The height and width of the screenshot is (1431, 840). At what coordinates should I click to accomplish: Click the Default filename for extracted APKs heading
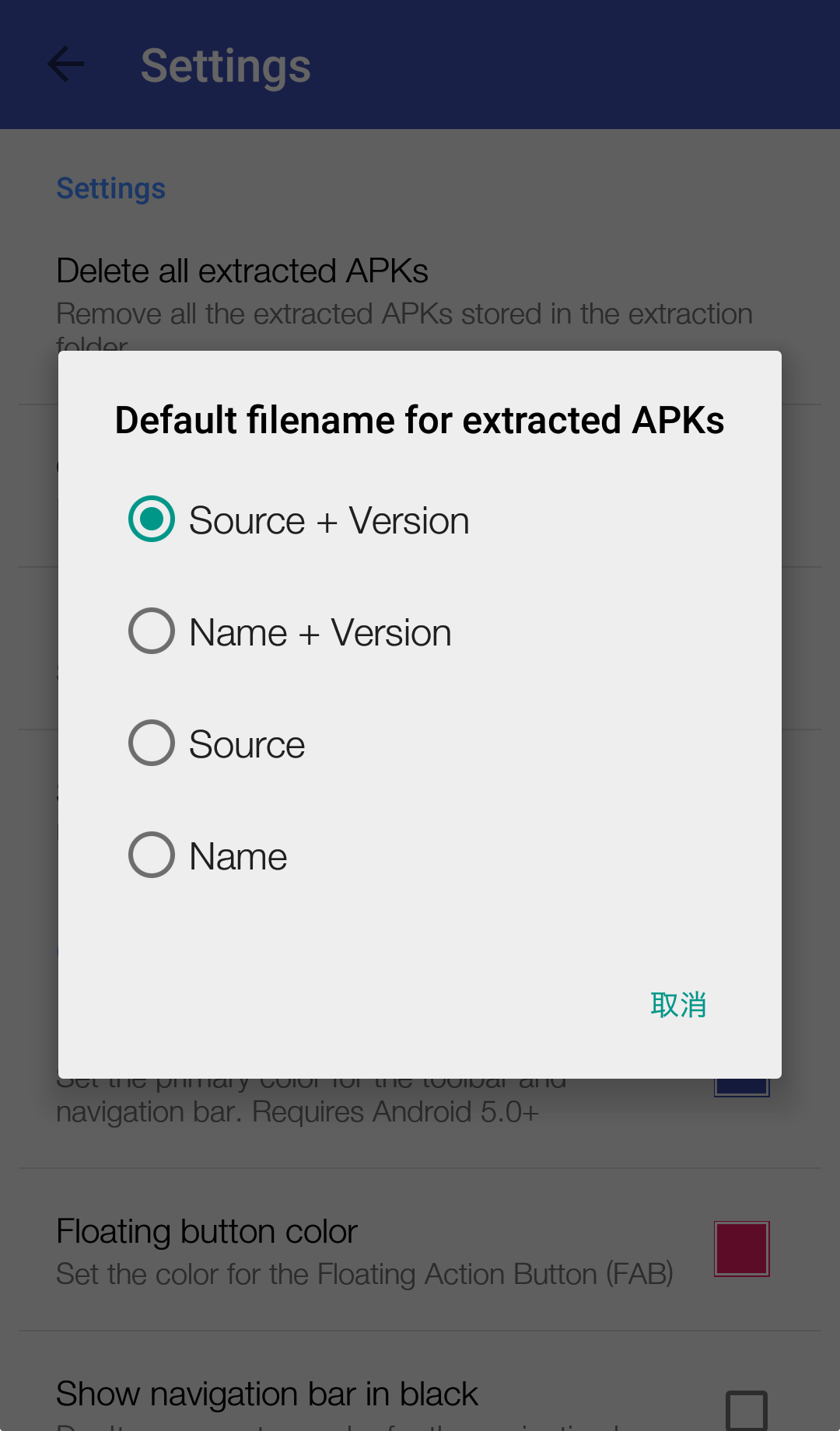tap(419, 421)
